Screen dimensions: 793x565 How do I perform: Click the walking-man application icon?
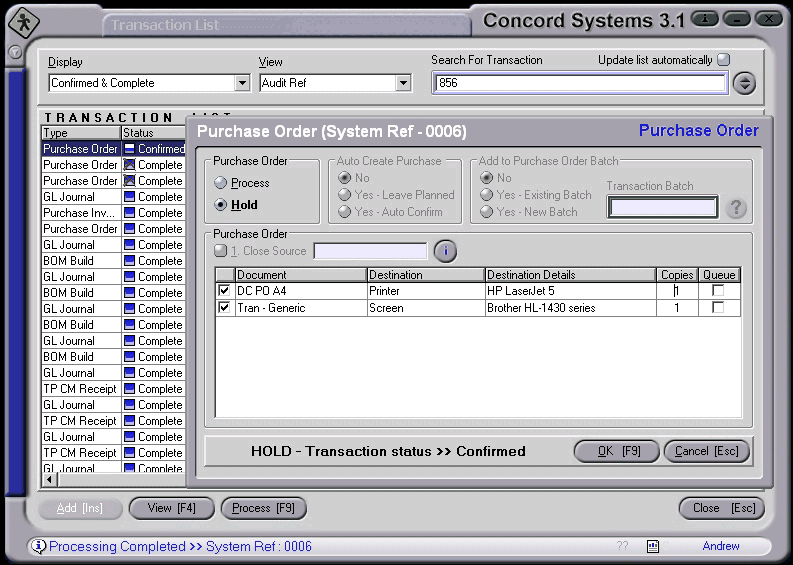coord(23,23)
